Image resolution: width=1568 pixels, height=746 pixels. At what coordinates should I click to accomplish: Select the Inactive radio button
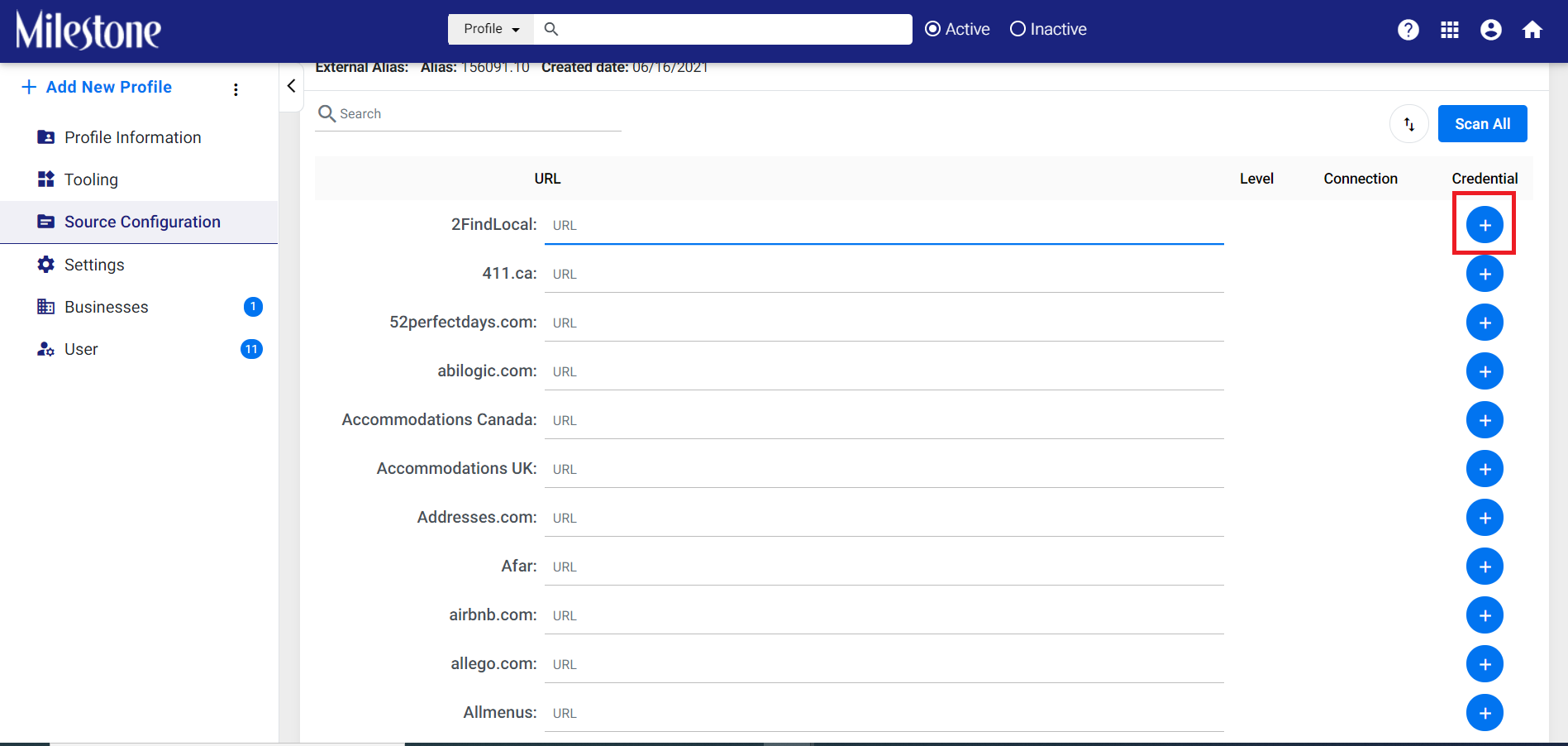pos(1018,29)
